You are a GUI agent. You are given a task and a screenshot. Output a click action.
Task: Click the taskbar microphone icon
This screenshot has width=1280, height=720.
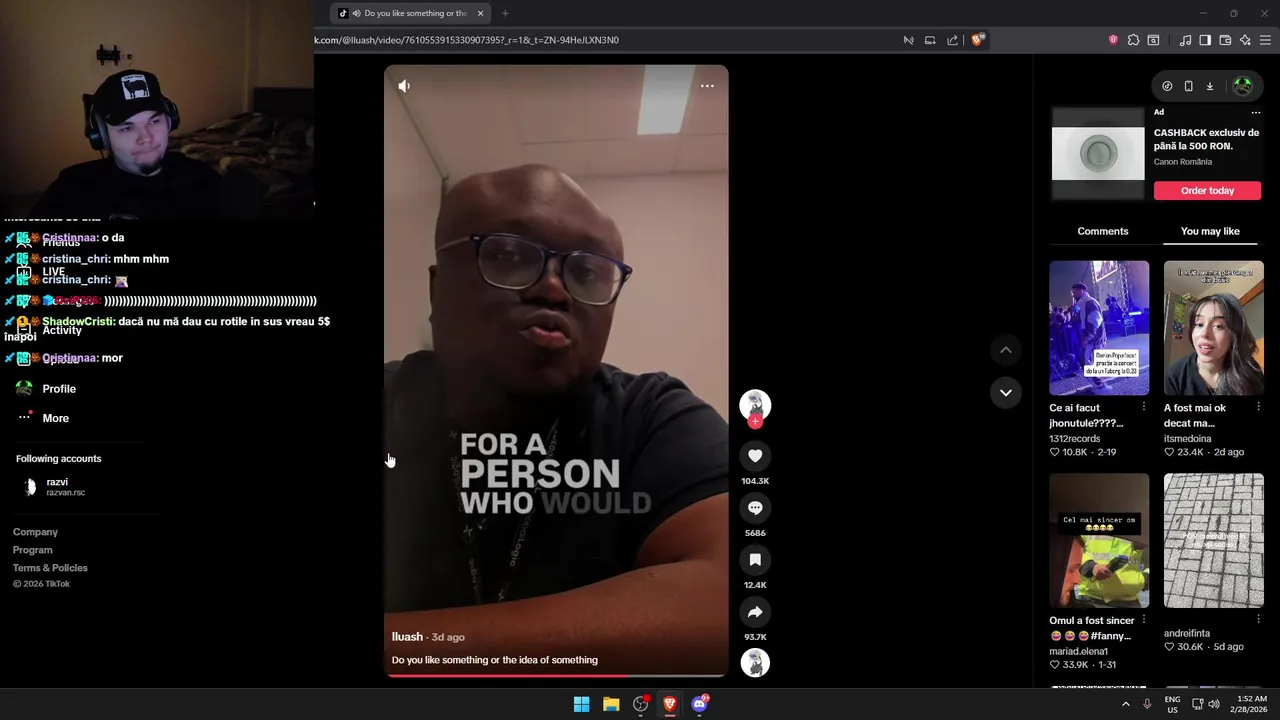click(x=1147, y=704)
